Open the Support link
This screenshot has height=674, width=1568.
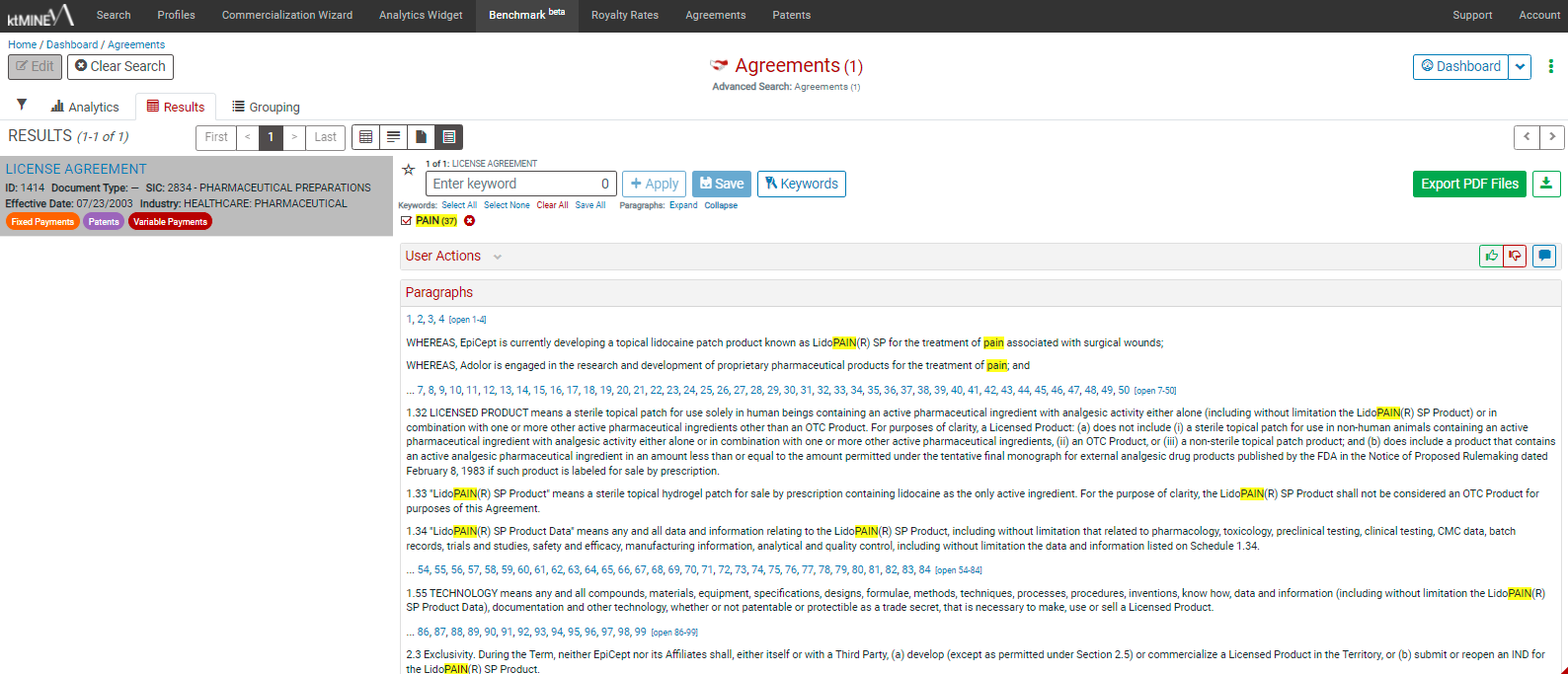(x=1472, y=15)
